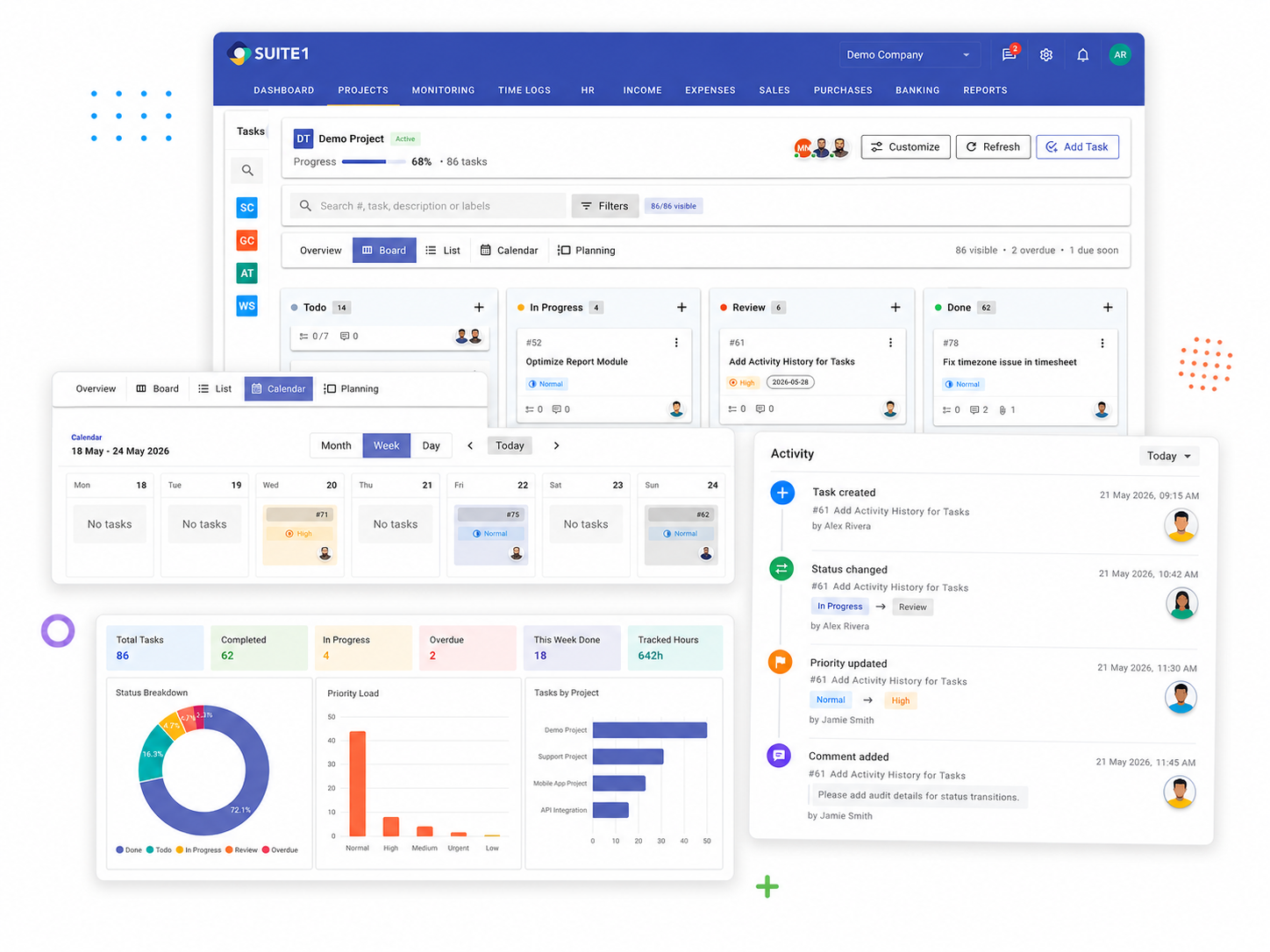Select the Week view toggle

click(x=386, y=445)
